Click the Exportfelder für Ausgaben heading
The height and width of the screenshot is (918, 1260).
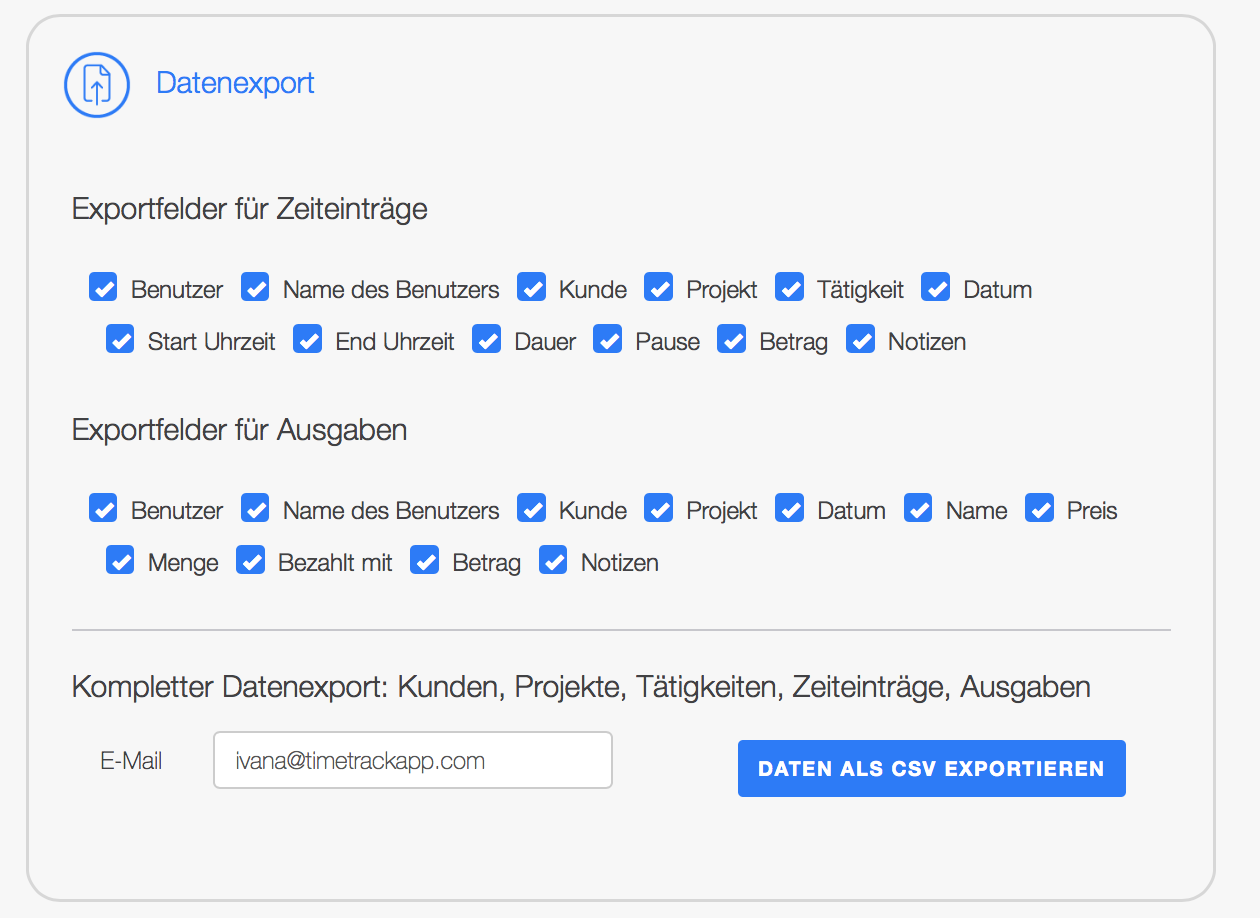240,430
